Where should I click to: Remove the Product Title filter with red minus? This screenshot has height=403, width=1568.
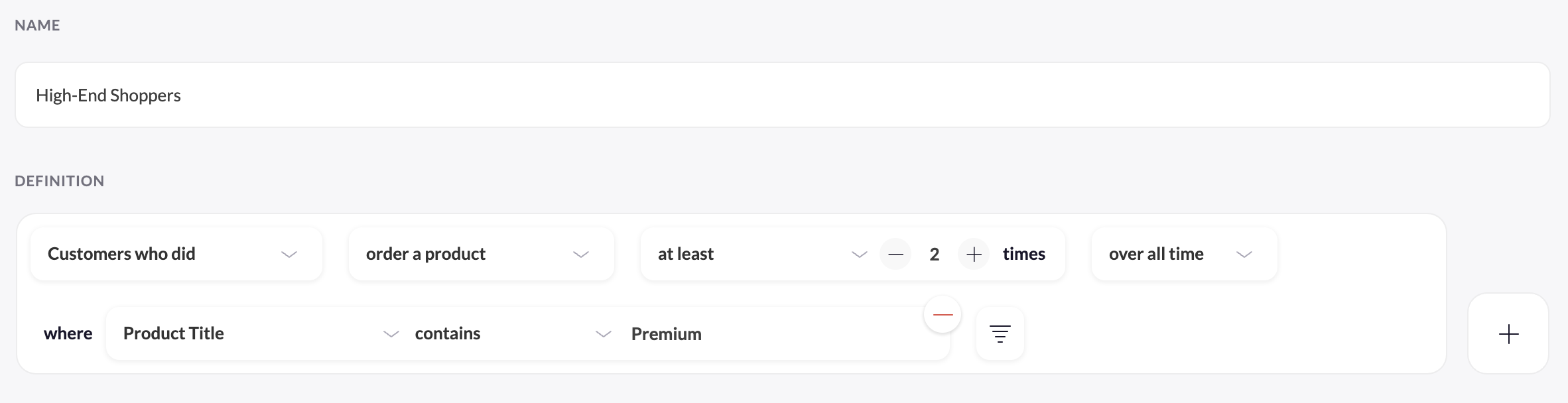click(943, 315)
